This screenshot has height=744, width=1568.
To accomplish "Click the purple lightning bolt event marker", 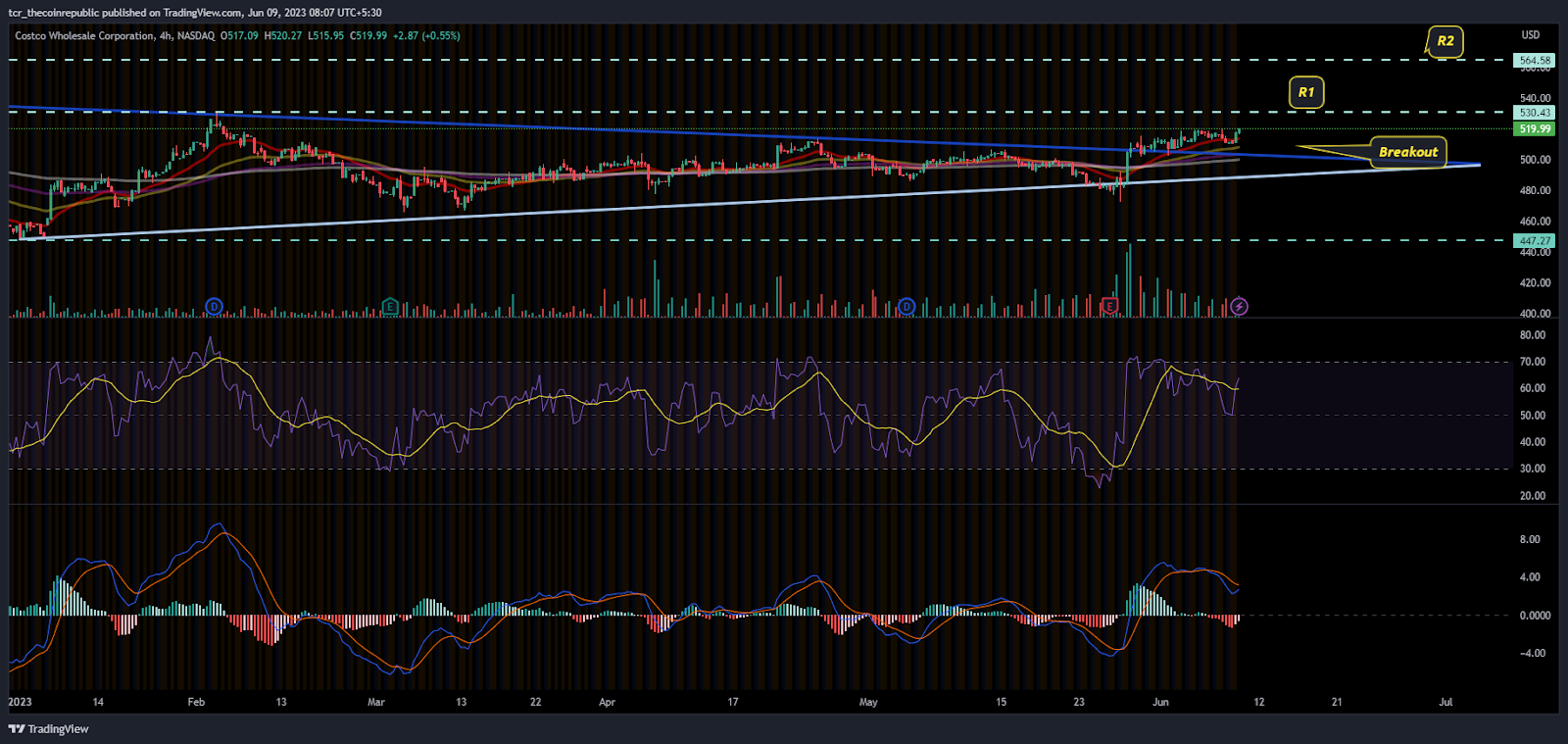I will [1239, 307].
